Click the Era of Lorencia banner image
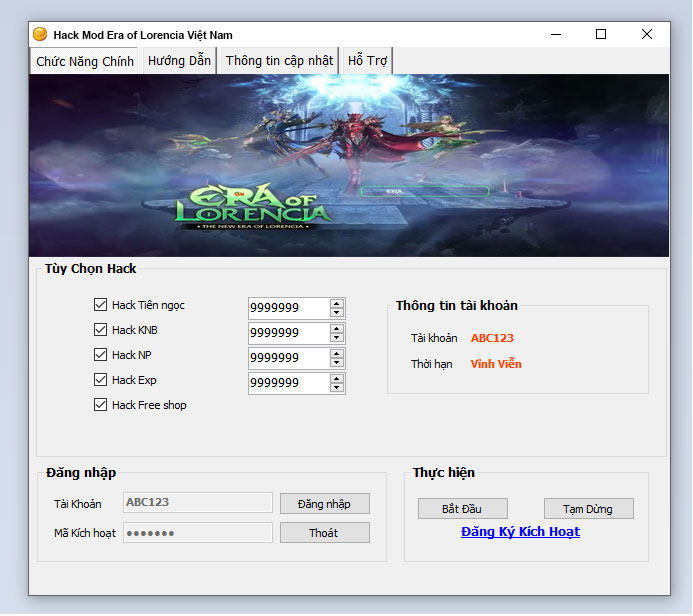Image resolution: width=693 pixels, height=616 pixels. pyautogui.click(x=349, y=165)
